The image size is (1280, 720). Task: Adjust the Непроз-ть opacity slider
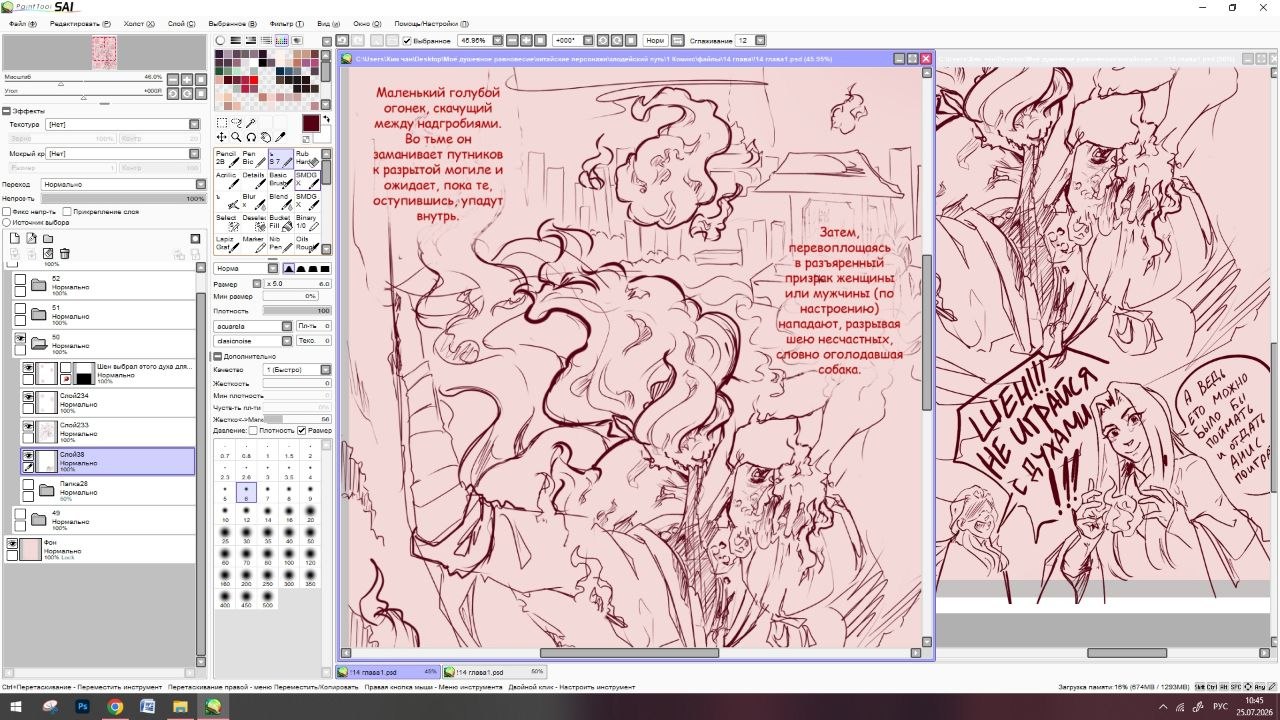123,199
